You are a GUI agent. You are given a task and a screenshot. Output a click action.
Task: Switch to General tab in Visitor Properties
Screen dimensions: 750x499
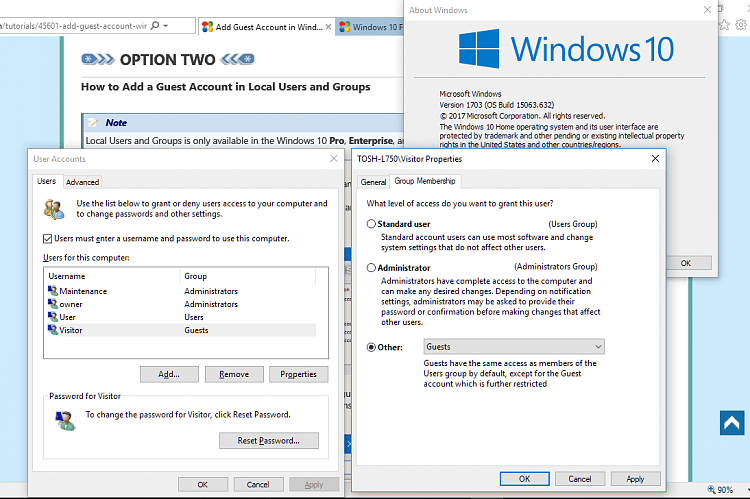point(373,182)
